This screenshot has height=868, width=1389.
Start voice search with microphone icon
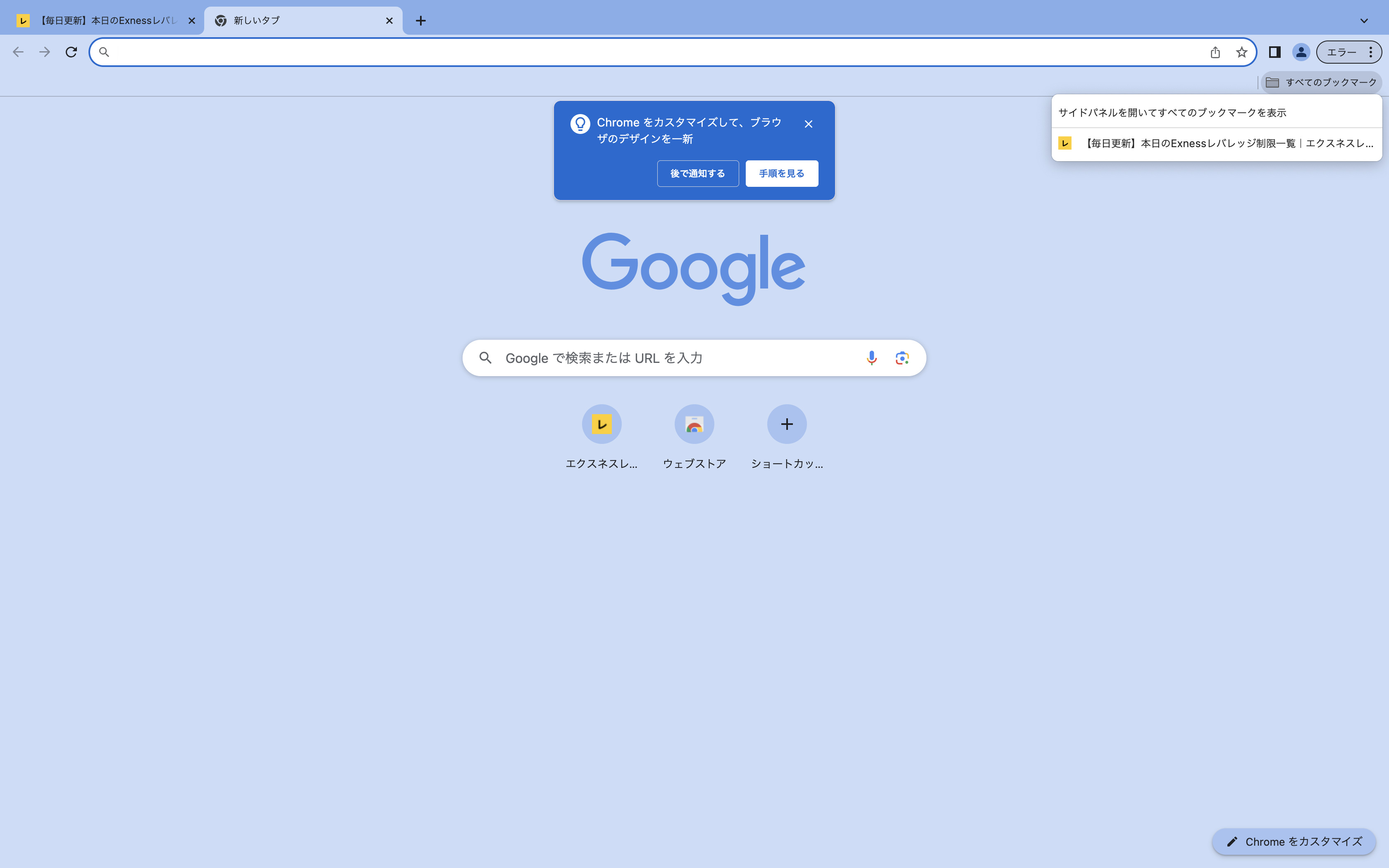pos(871,358)
